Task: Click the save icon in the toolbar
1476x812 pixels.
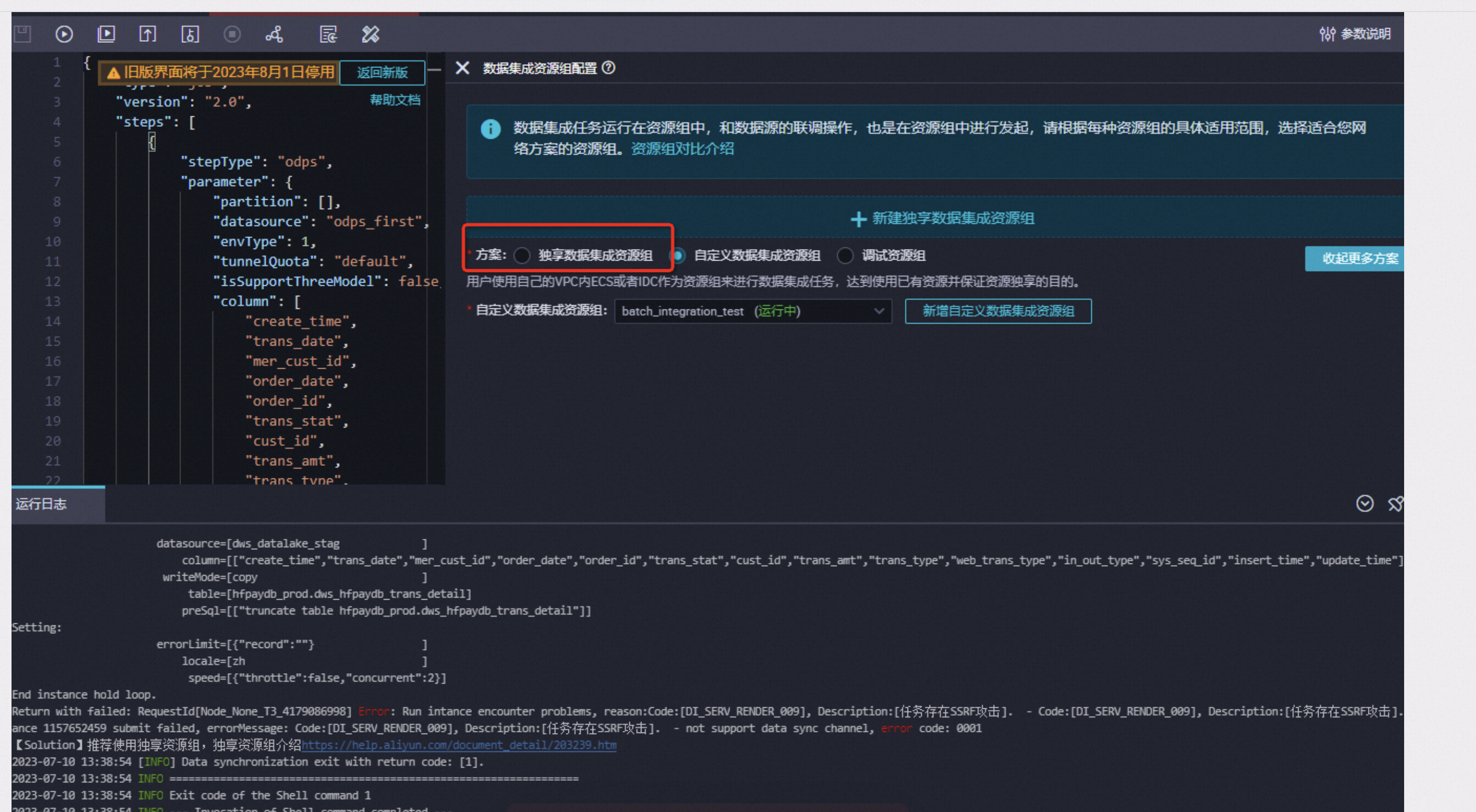Action: [22, 34]
